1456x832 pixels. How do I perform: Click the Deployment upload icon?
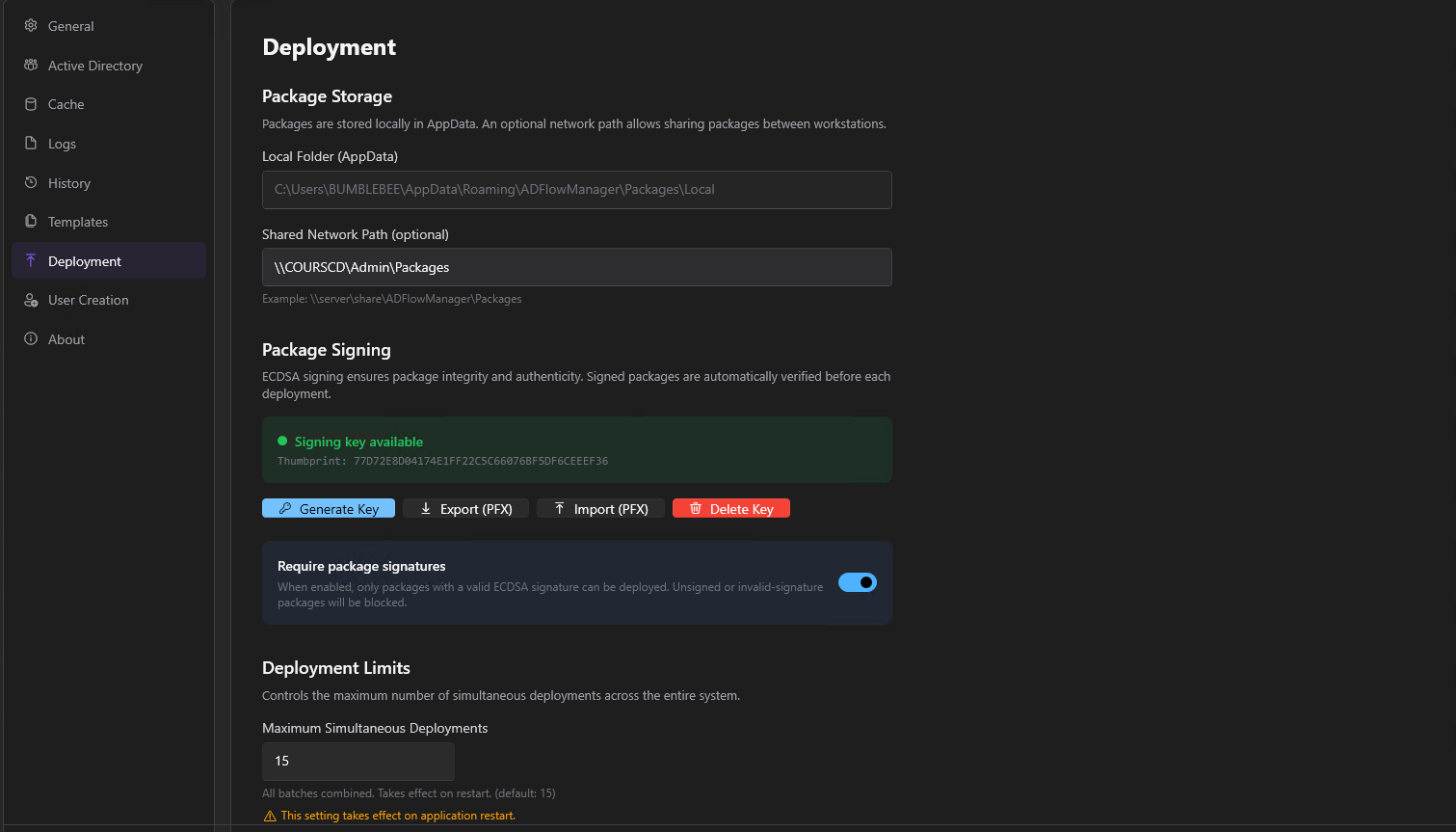click(32, 260)
